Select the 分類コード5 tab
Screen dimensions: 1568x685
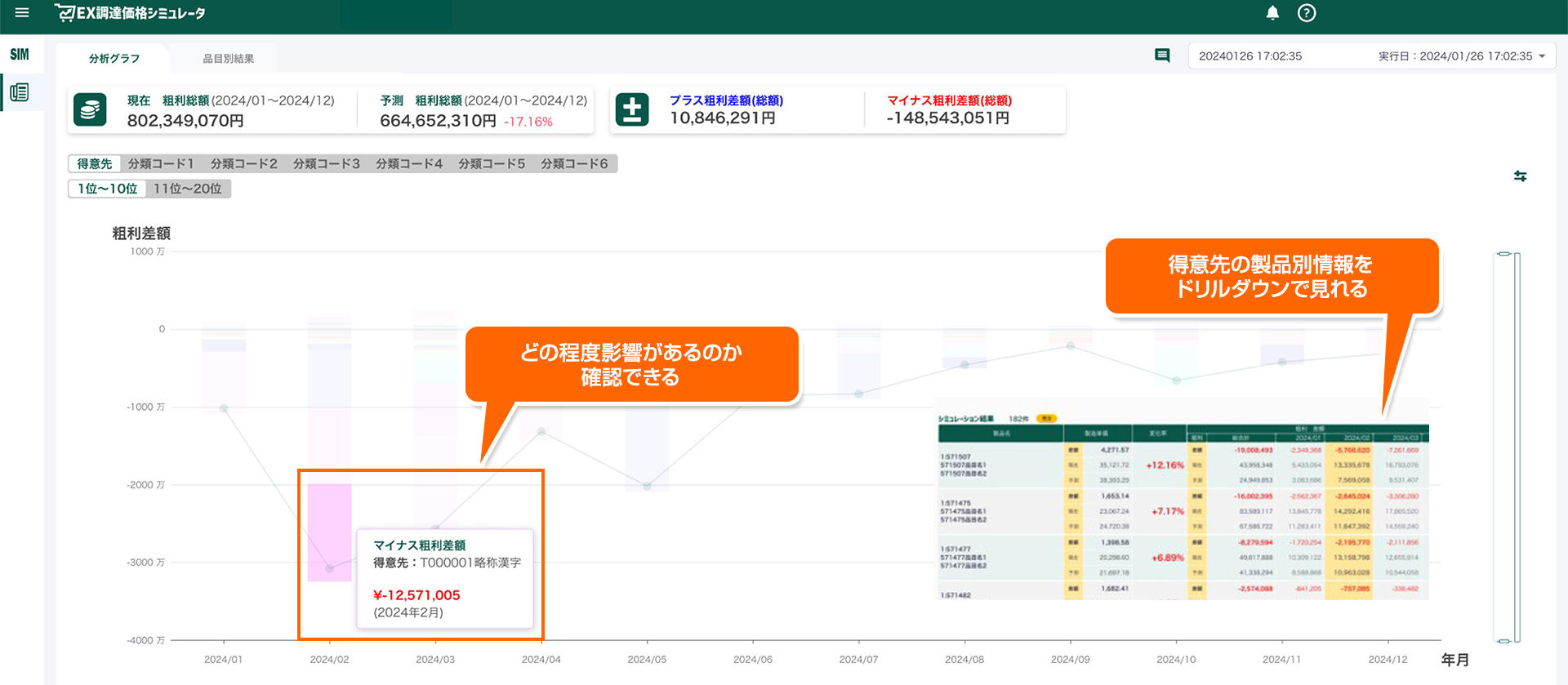click(491, 164)
